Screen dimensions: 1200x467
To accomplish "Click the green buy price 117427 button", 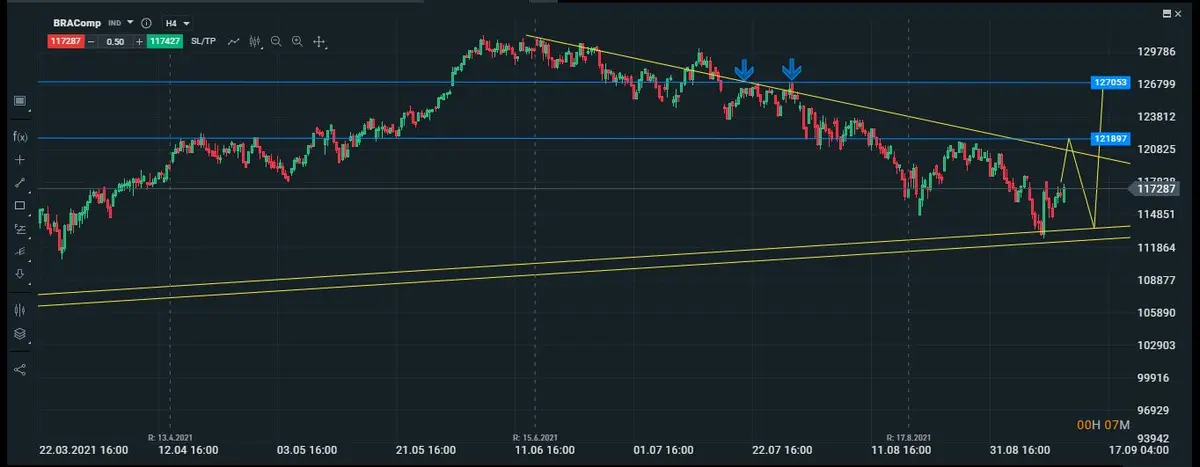I will (x=163, y=41).
